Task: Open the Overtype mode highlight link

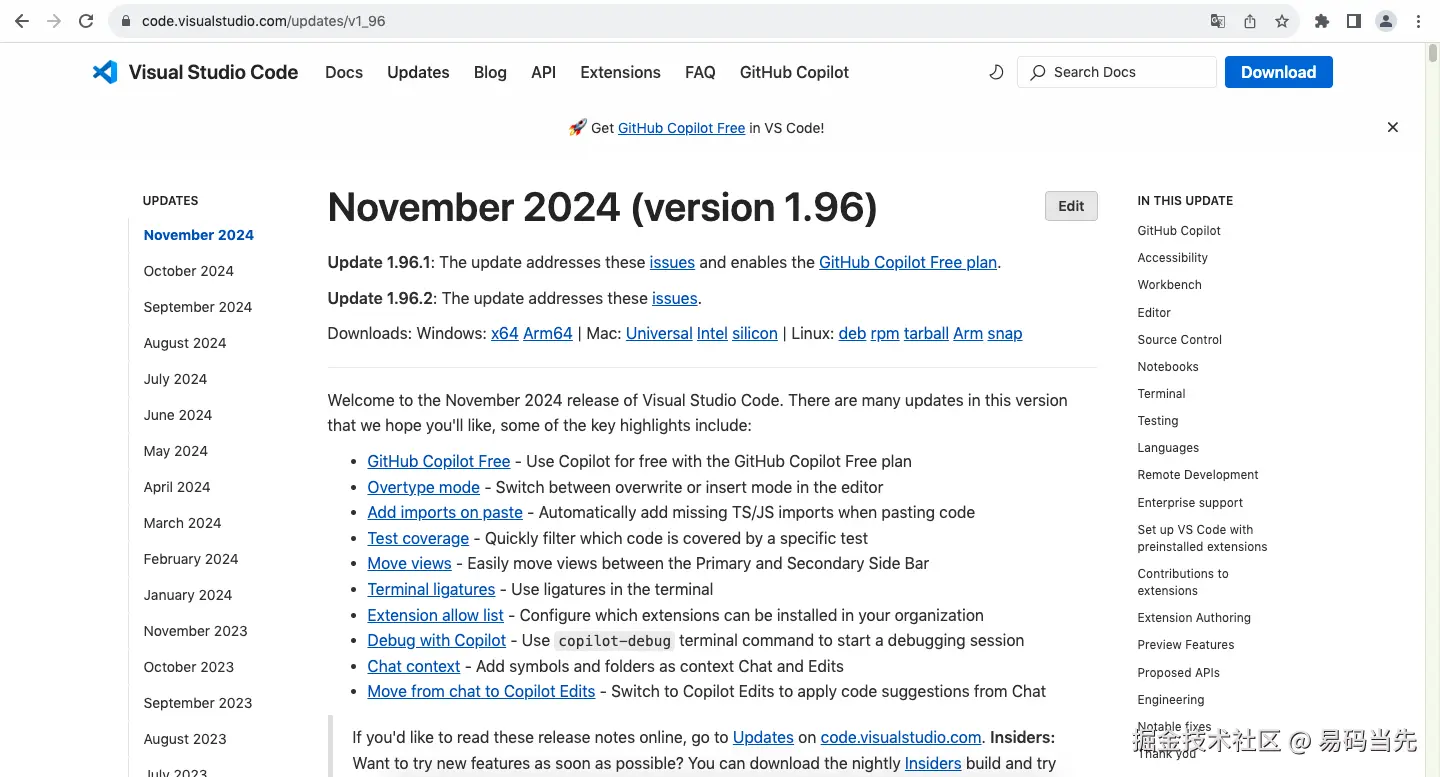Action: pos(423,487)
